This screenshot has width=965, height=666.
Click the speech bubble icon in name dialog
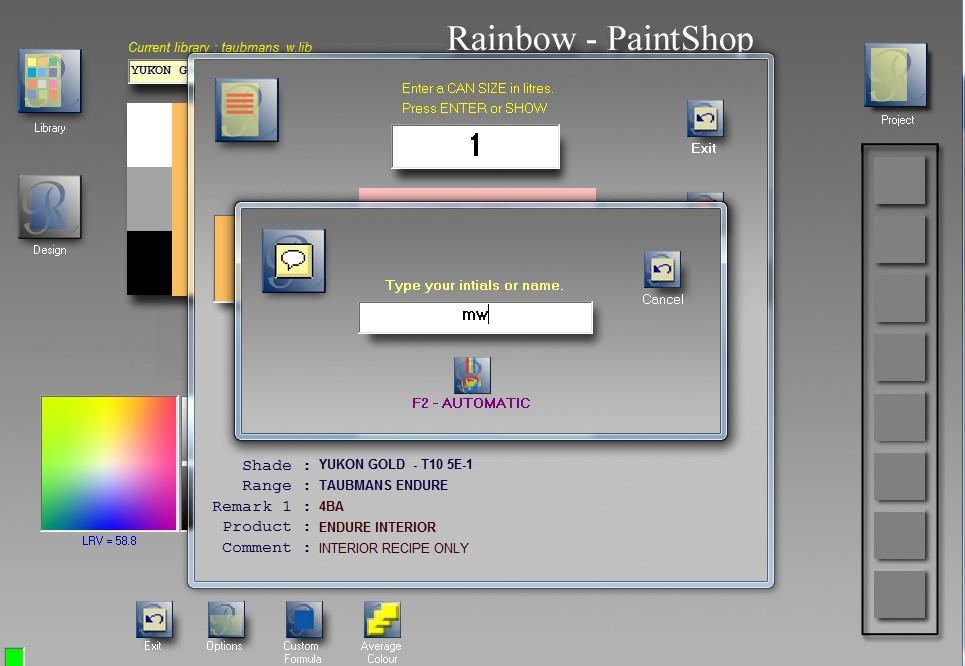pos(294,261)
